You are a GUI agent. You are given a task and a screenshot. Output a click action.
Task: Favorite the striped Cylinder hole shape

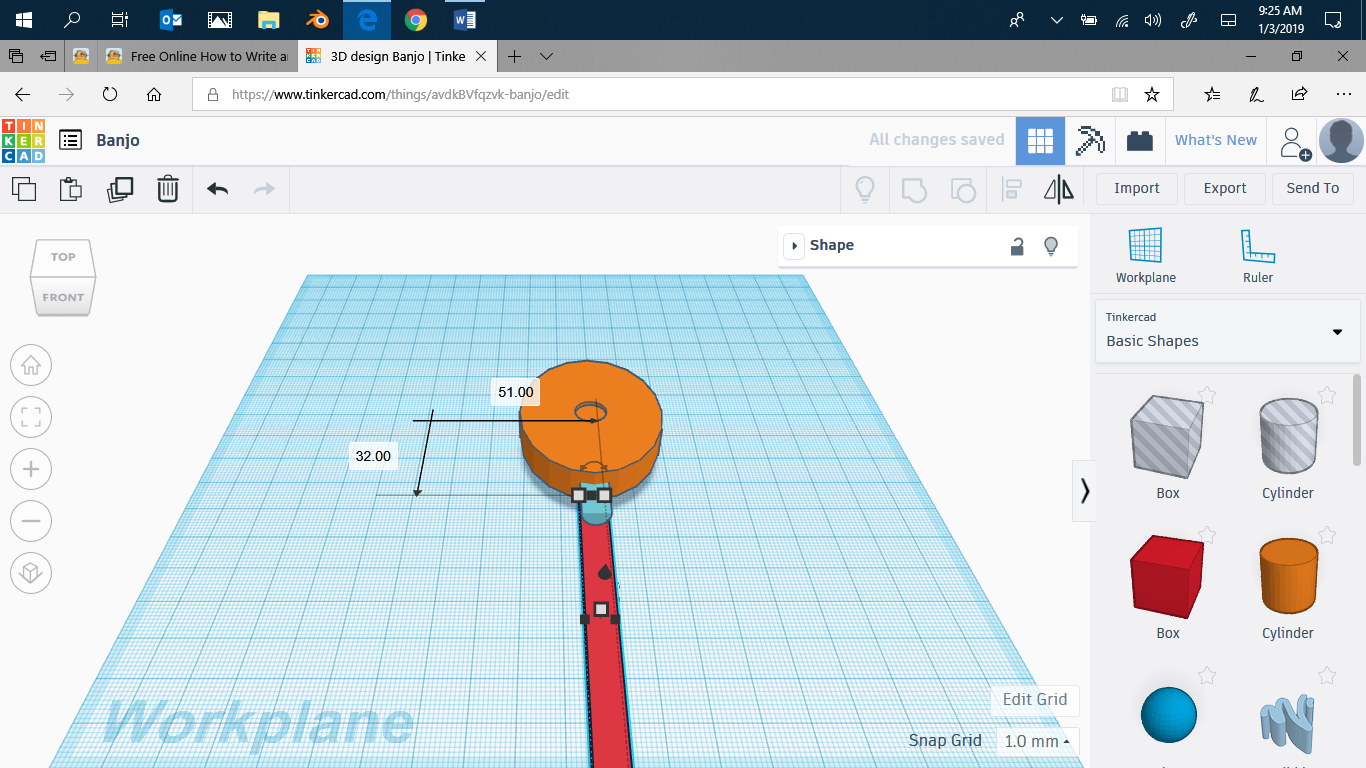click(1327, 395)
